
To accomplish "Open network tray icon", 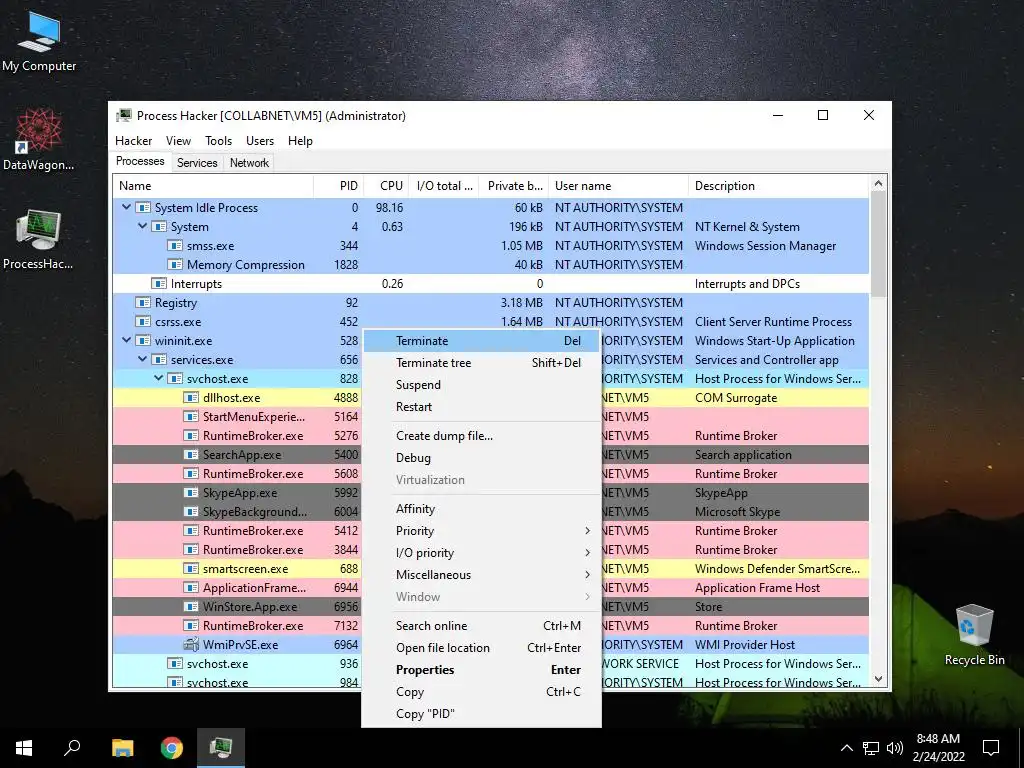I will pyautogui.click(x=871, y=748).
